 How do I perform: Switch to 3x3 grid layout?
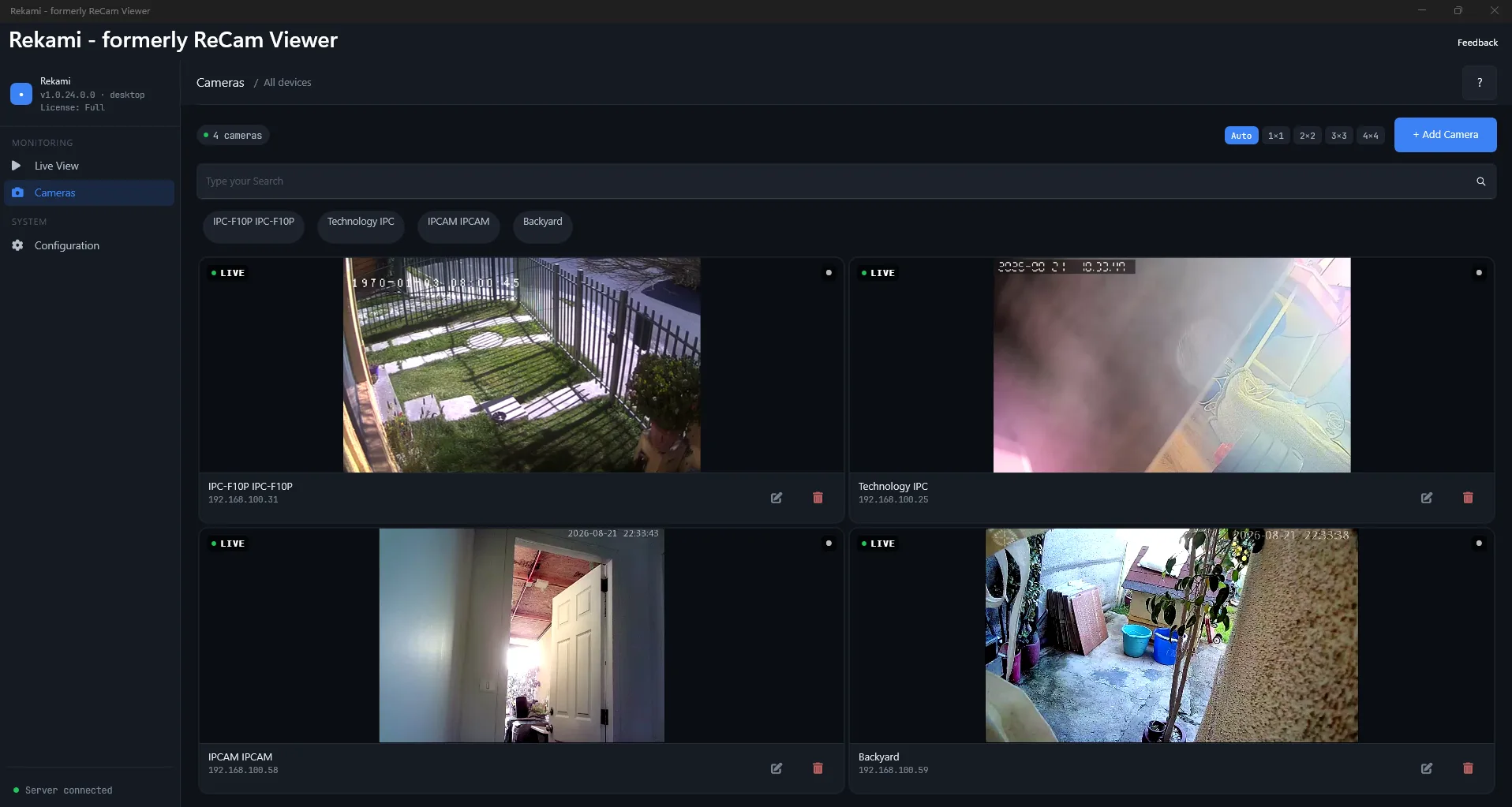1339,136
